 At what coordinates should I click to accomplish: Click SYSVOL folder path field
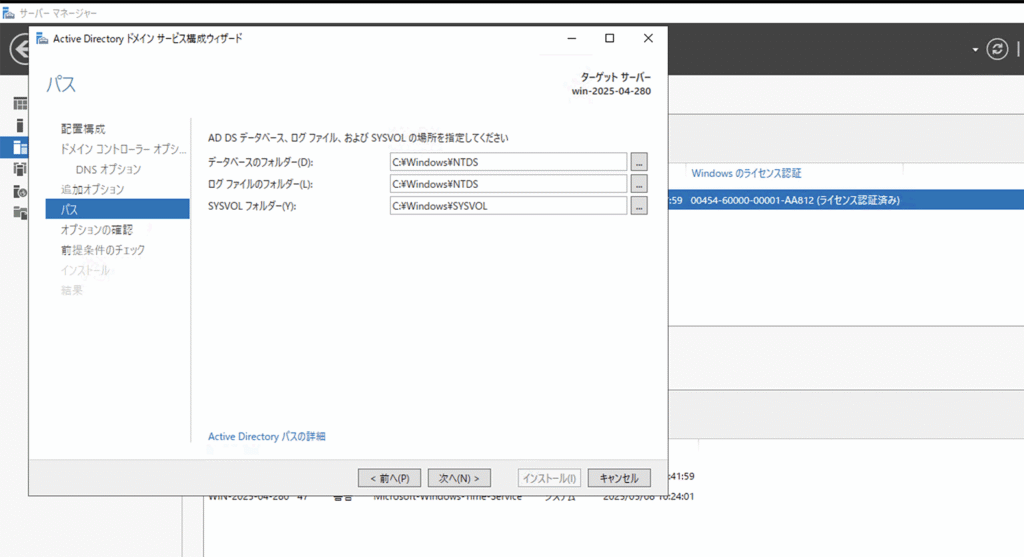pyautogui.click(x=508, y=206)
